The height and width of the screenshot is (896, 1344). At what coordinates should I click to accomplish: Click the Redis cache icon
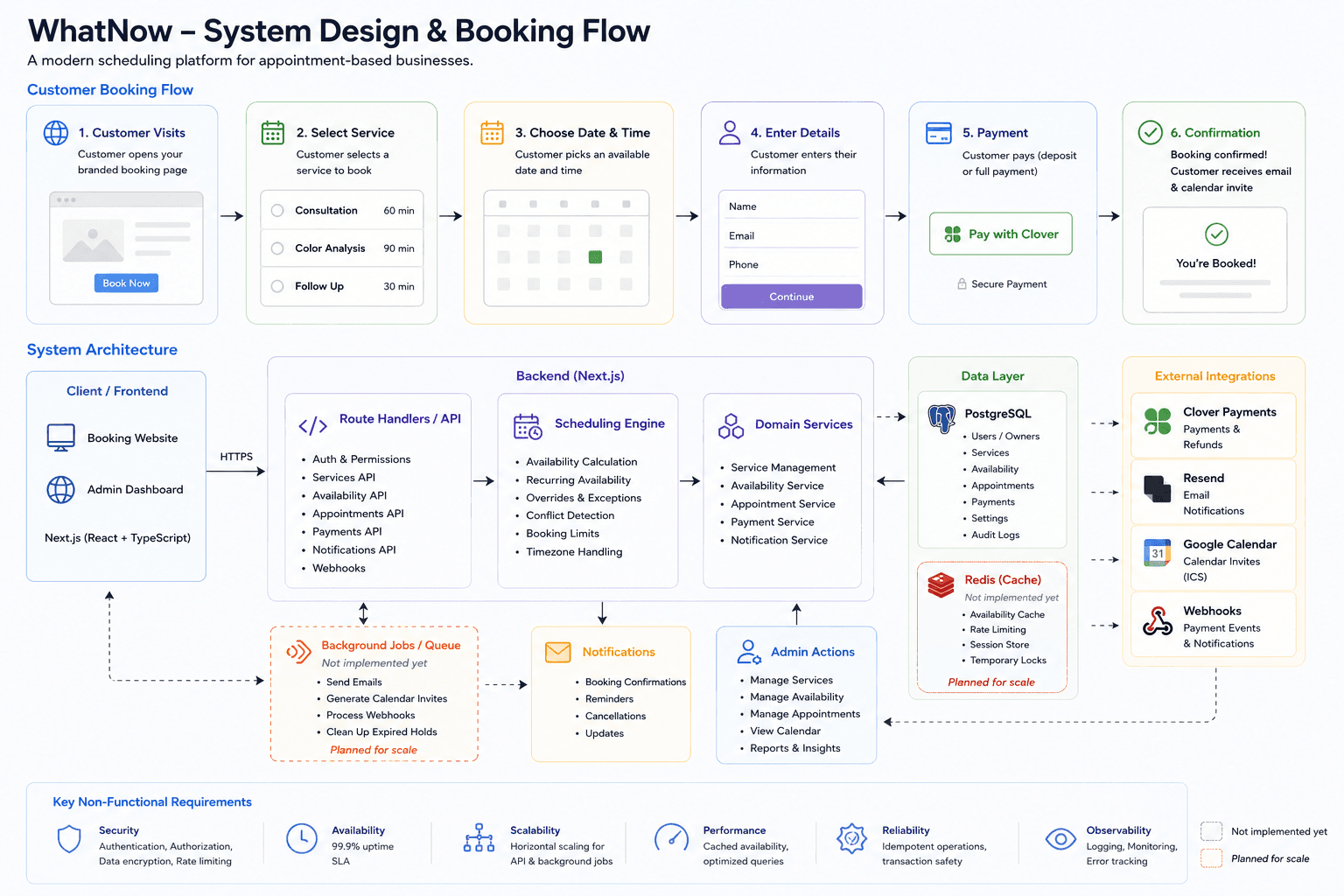(941, 585)
